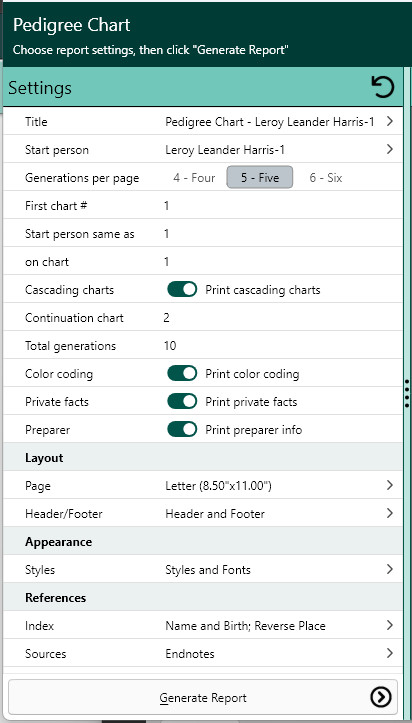This screenshot has width=412, height=723.
Task: Toggle Print private facts switch
Action: [182, 402]
